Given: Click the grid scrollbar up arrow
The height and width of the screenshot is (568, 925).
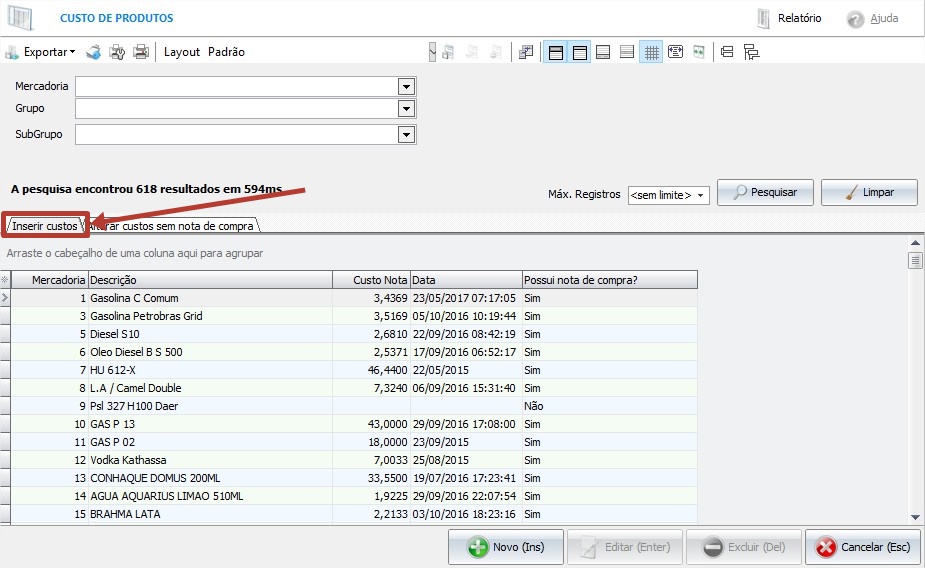Looking at the screenshot, I should point(915,242).
